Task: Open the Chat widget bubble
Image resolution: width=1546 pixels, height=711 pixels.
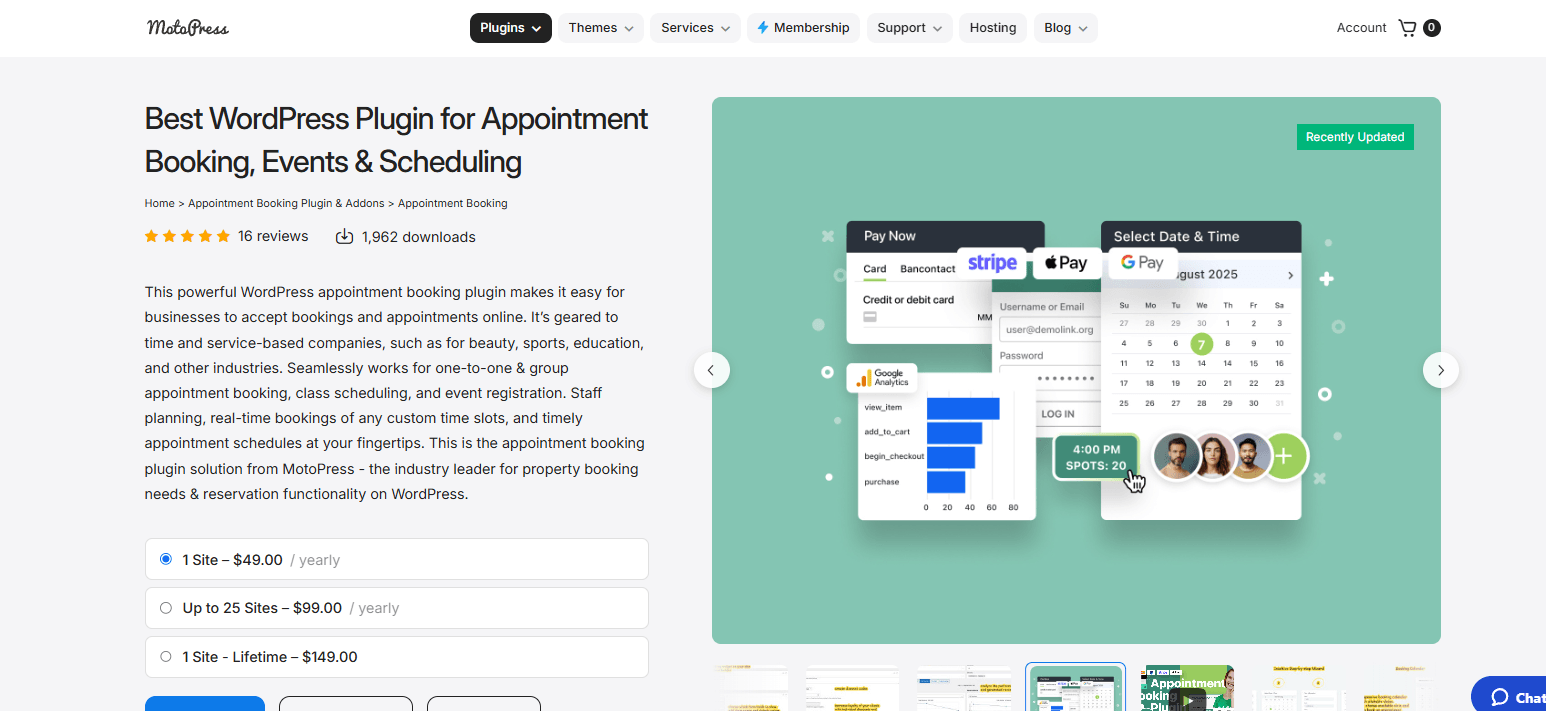Action: pos(1510,696)
